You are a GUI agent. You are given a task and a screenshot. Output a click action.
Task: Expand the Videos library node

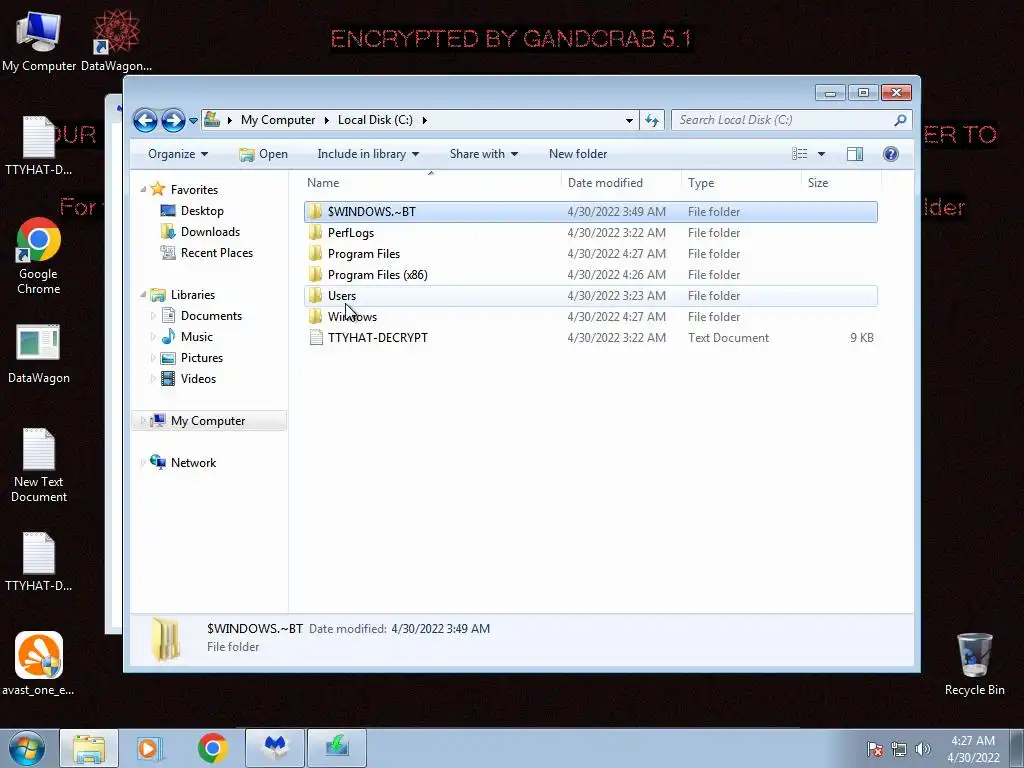(153, 379)
